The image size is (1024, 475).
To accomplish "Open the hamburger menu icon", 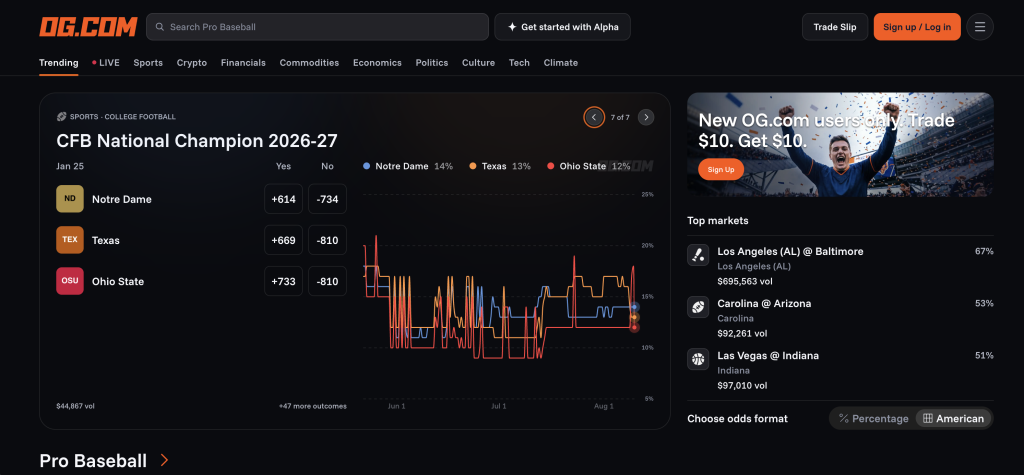I will point(980,27).
